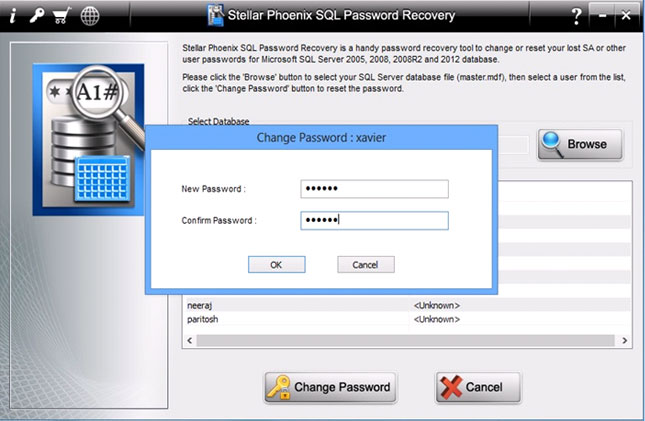Image resolution: width=645 pixels, height=421 pixels.
Task: Click the main Cancel button with red X
Action: click(x=478, y=388)
